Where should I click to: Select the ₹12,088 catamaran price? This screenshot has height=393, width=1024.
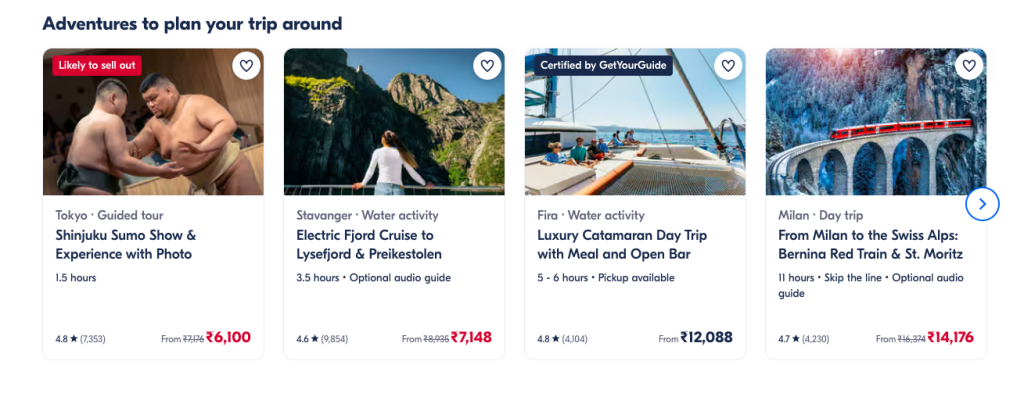pyautogui.click(x=707, y=338)
